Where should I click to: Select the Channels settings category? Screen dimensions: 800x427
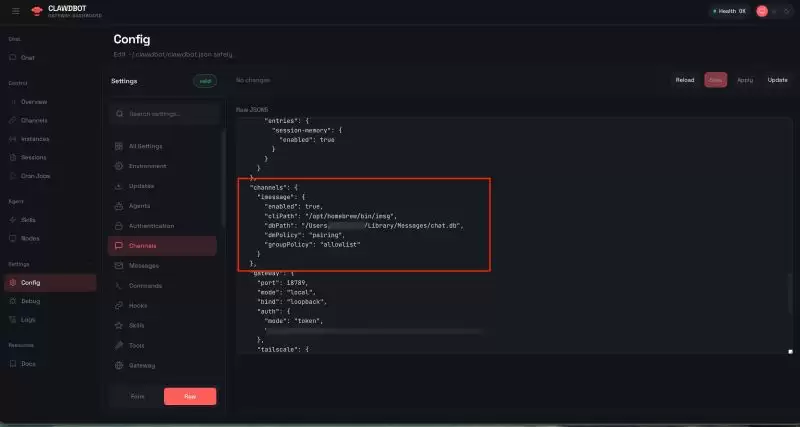[162, 246]
